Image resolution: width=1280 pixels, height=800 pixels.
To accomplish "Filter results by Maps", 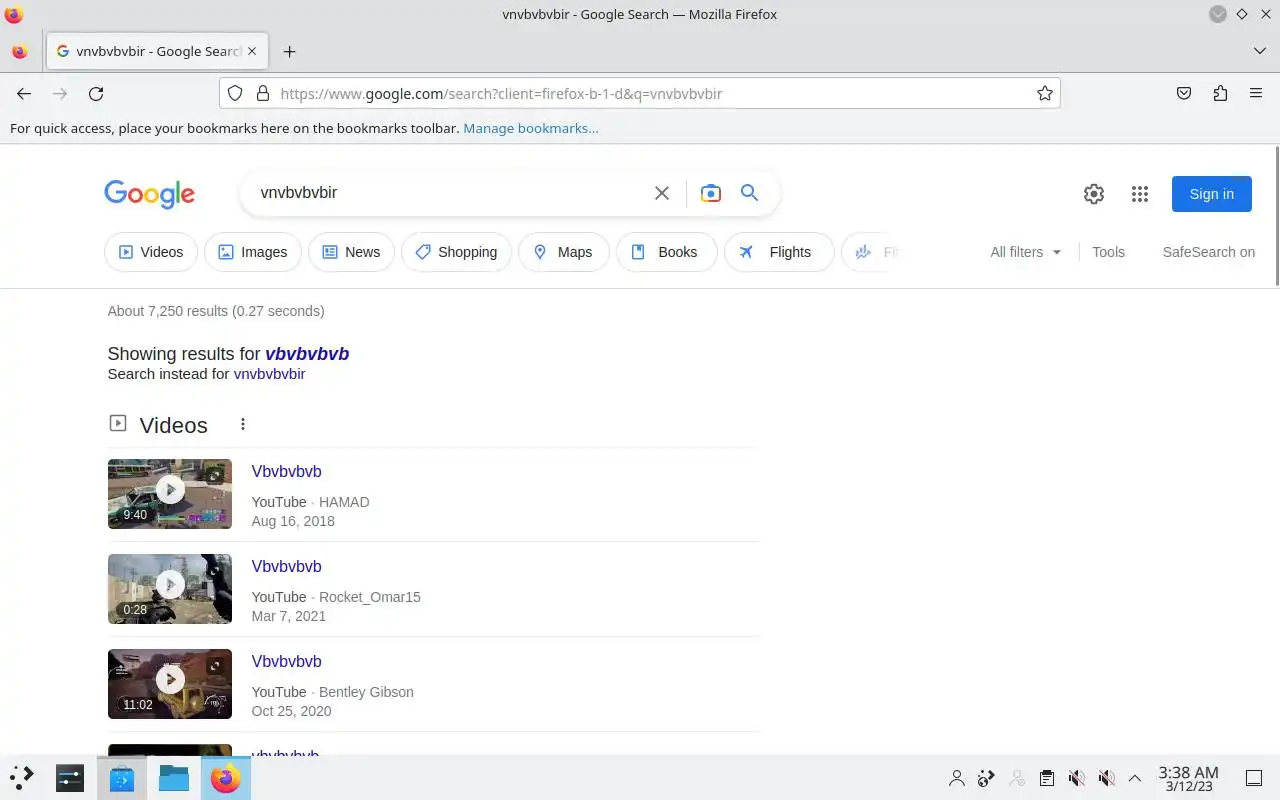I will tap(563, 252).
